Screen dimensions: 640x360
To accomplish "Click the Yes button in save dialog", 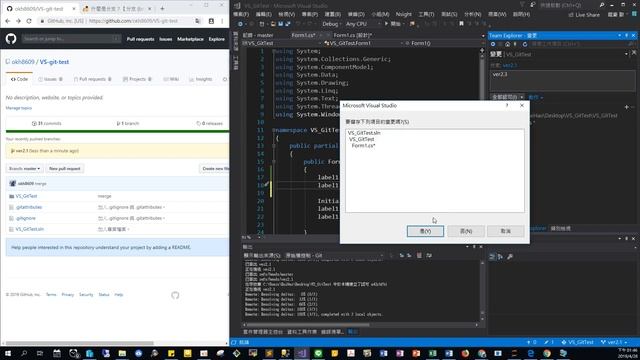I will tap(425, 231).
